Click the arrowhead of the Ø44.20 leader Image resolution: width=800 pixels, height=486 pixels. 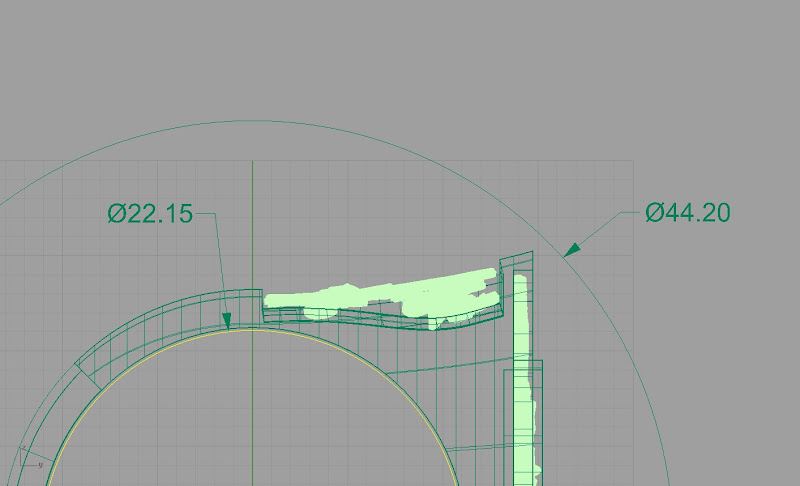pyautogui.click(x=572, y=249)
